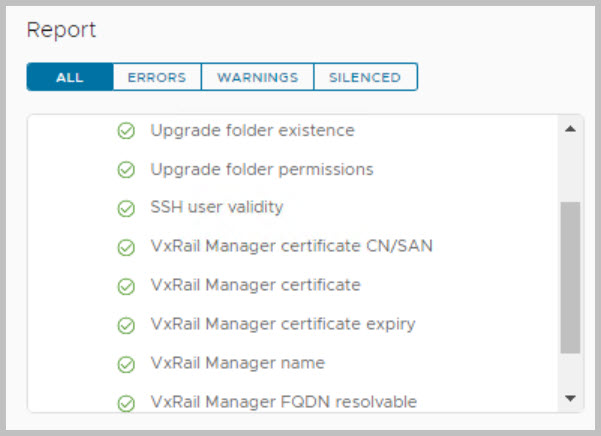
Task: Show only ERRORS in the report
Action: click(157, 77)
